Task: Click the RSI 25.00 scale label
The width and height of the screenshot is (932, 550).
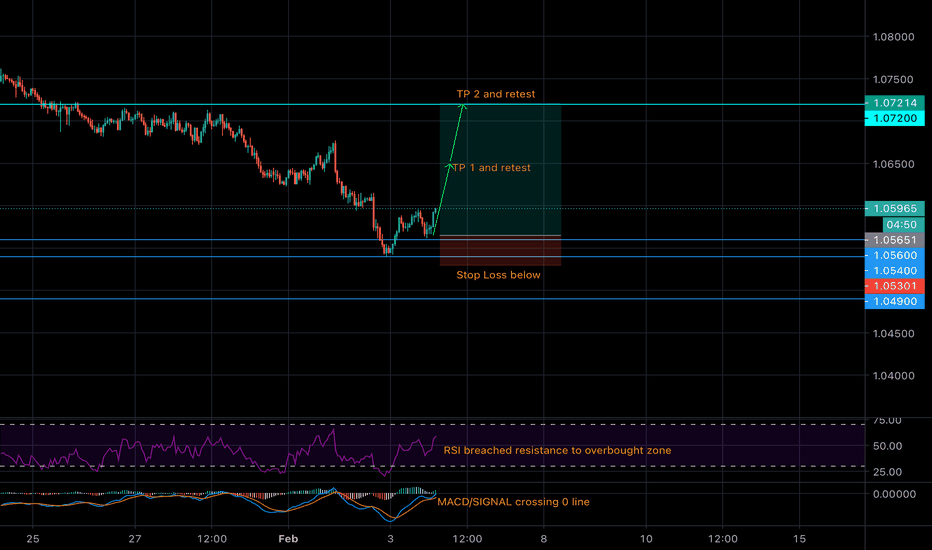Action: (887, 472)
